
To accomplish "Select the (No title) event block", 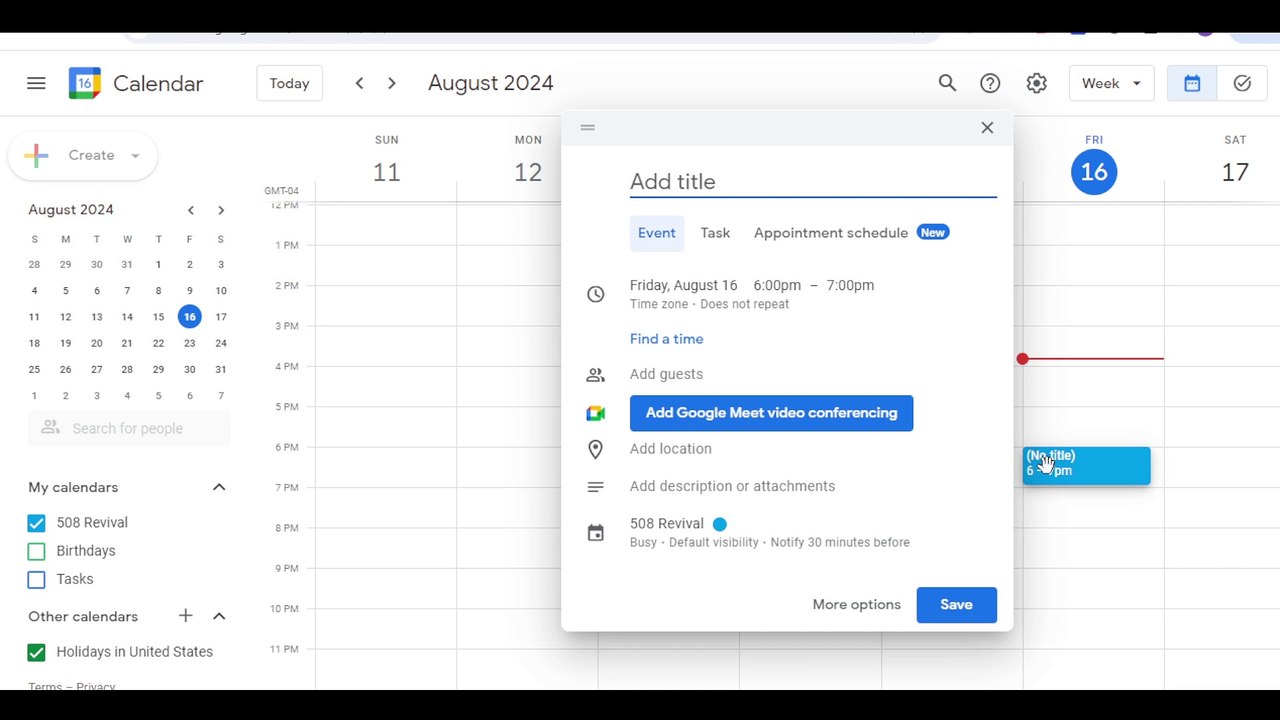I will click(x=1086, y=465).
